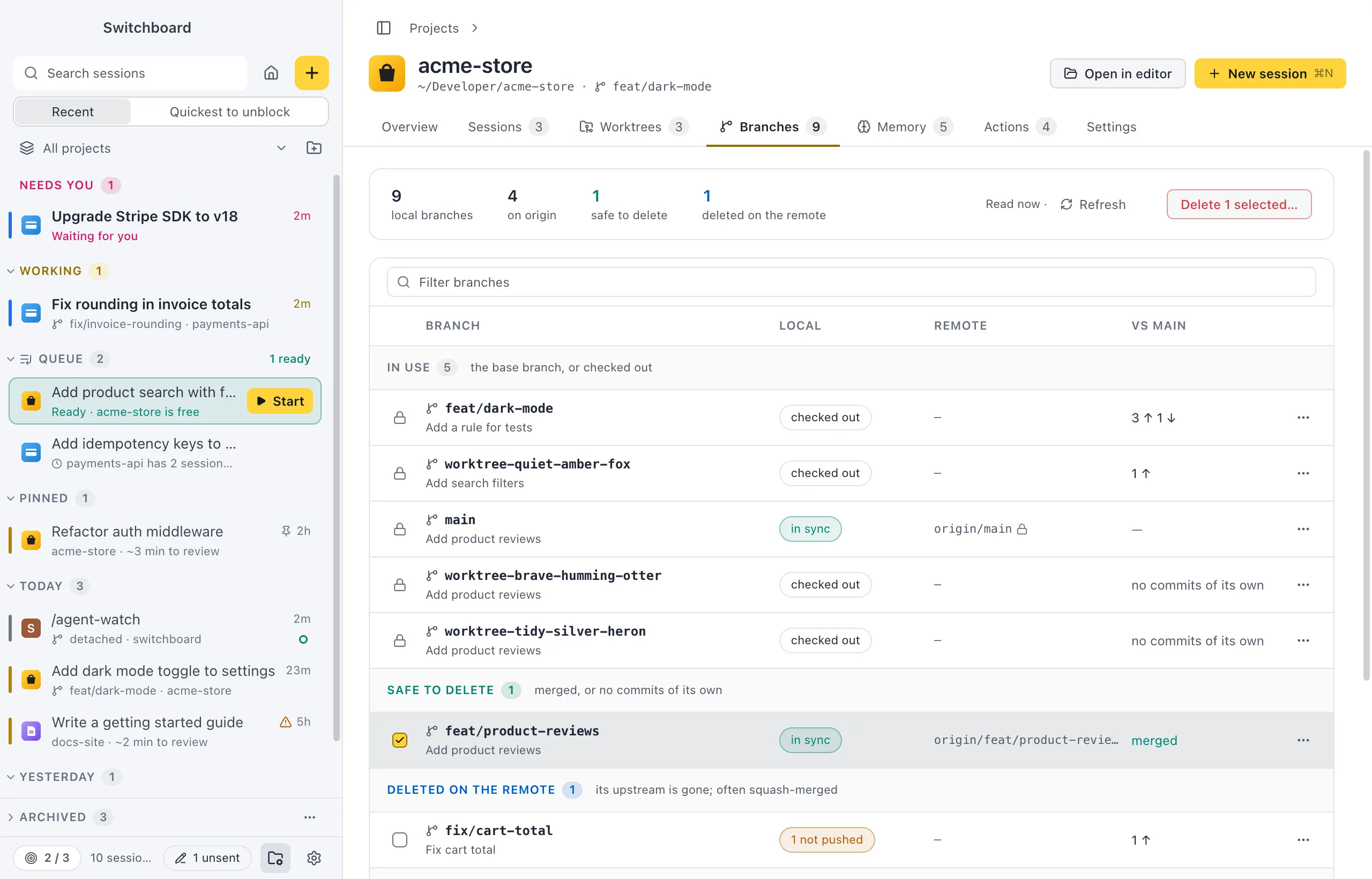The image size is (1372, 879).
Task: Click the lock icon on main row
Action: (400, 529)
